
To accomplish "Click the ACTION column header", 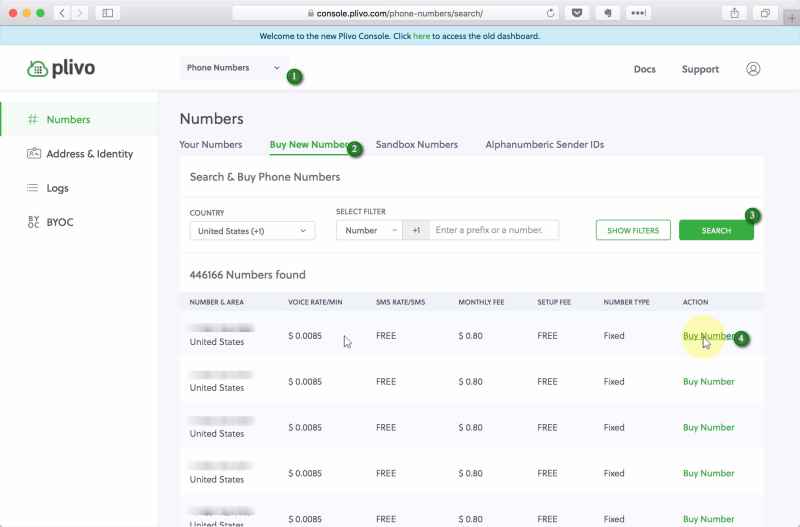I will (695, 302).
